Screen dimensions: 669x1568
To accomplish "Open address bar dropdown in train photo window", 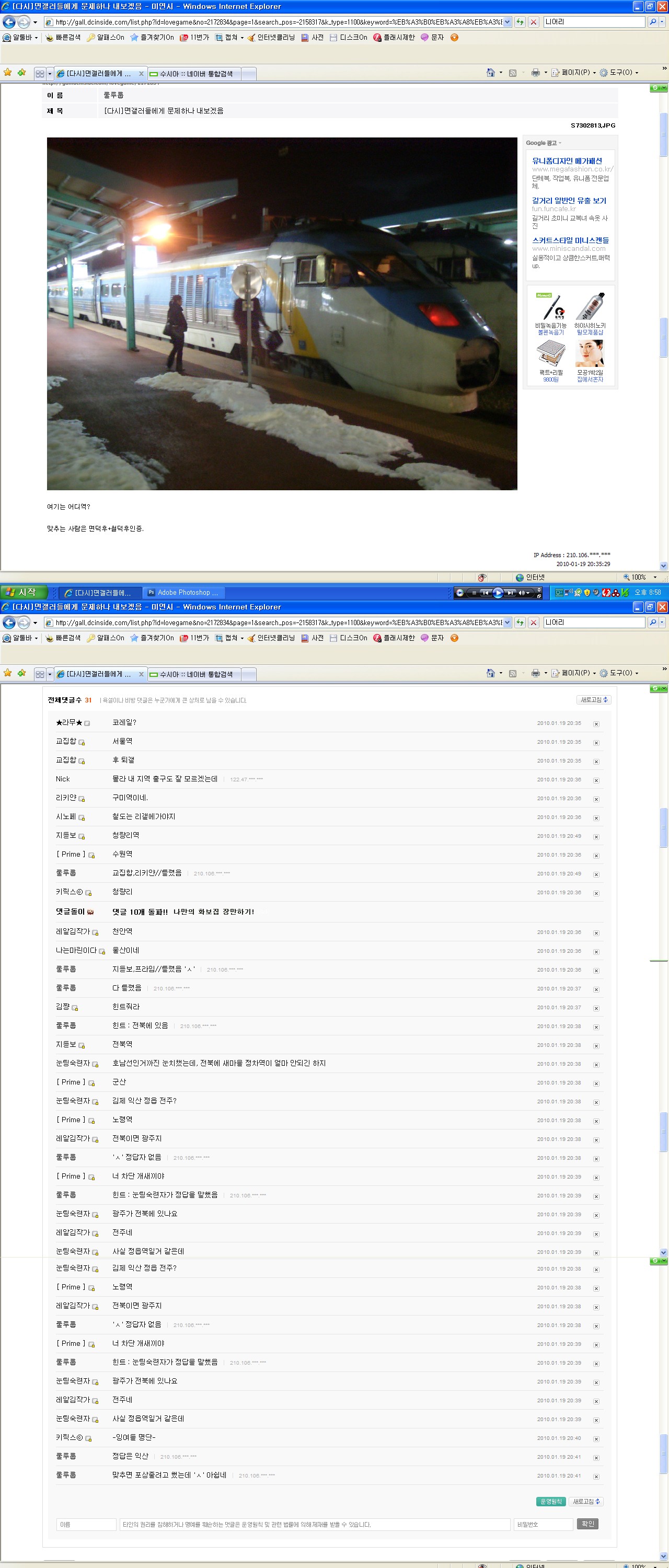I will (507, 22).
